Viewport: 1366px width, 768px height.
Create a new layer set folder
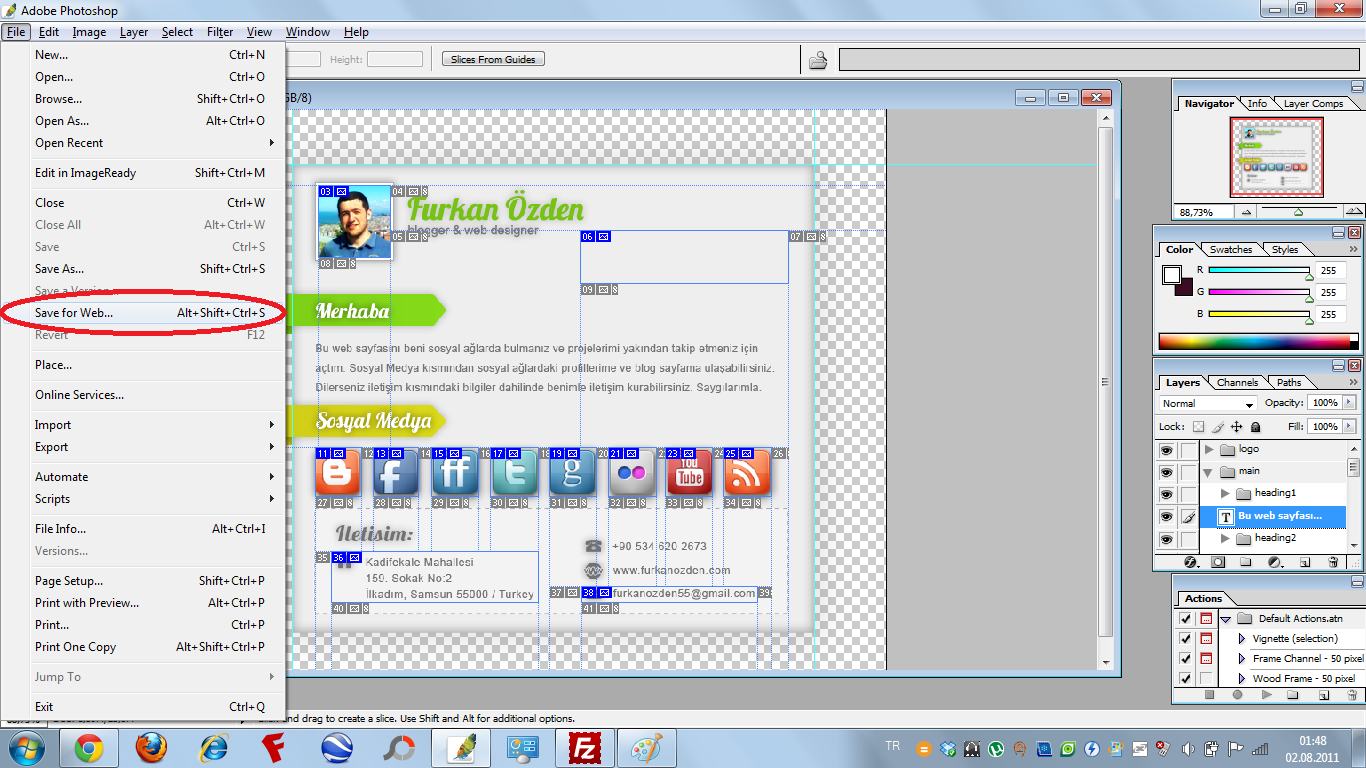click(1246, 562)
